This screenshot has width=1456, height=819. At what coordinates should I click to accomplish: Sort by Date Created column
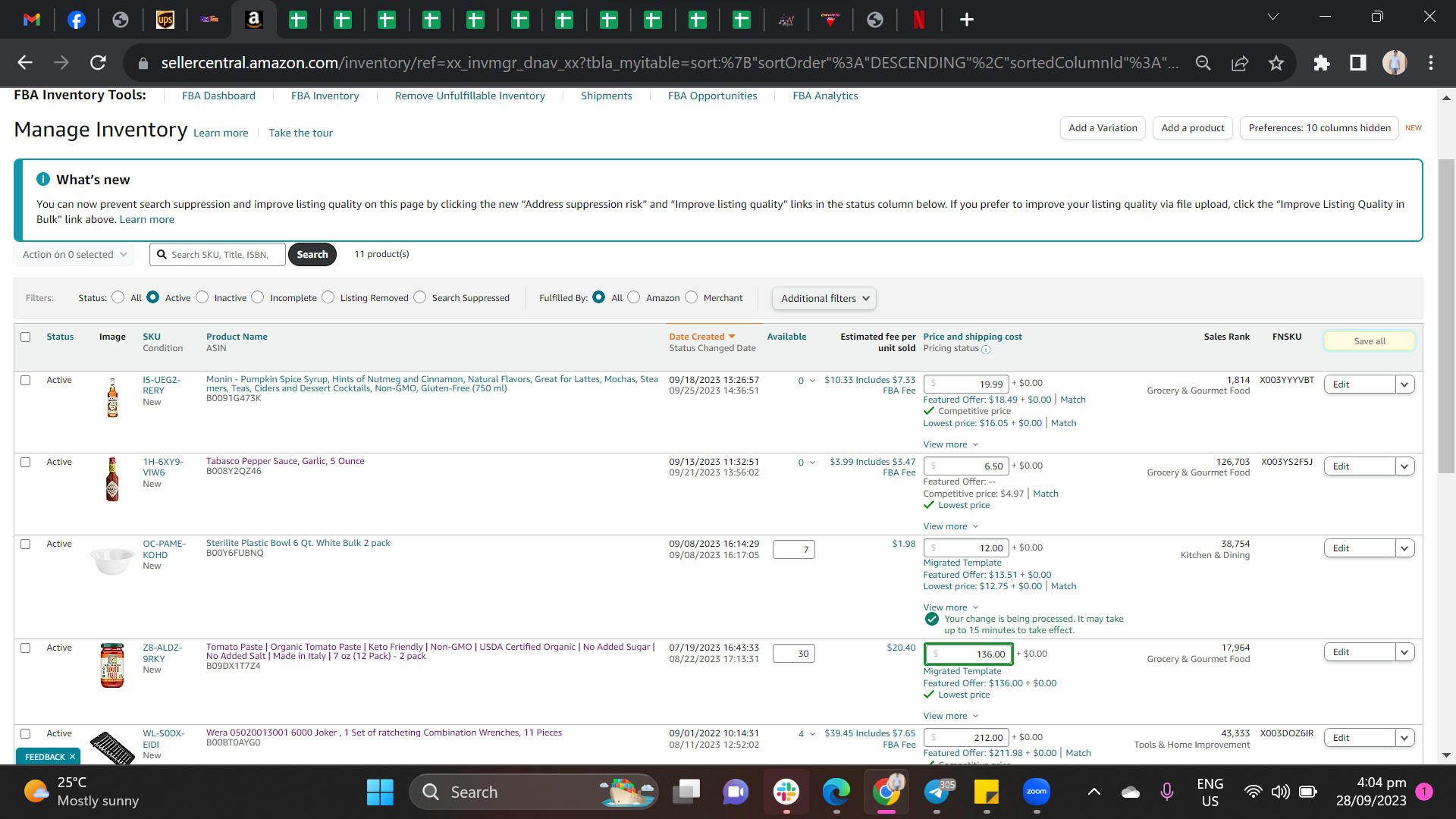point(702,337)
